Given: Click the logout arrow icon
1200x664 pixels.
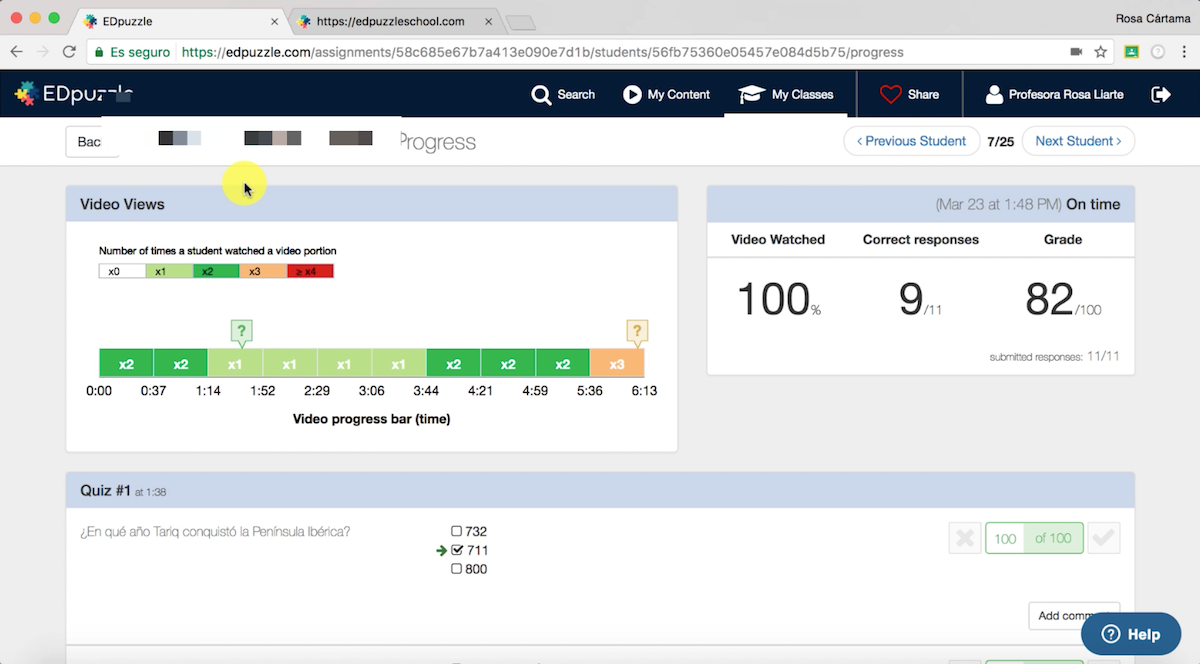Looking at the screenshot, I should point(1161,94).
